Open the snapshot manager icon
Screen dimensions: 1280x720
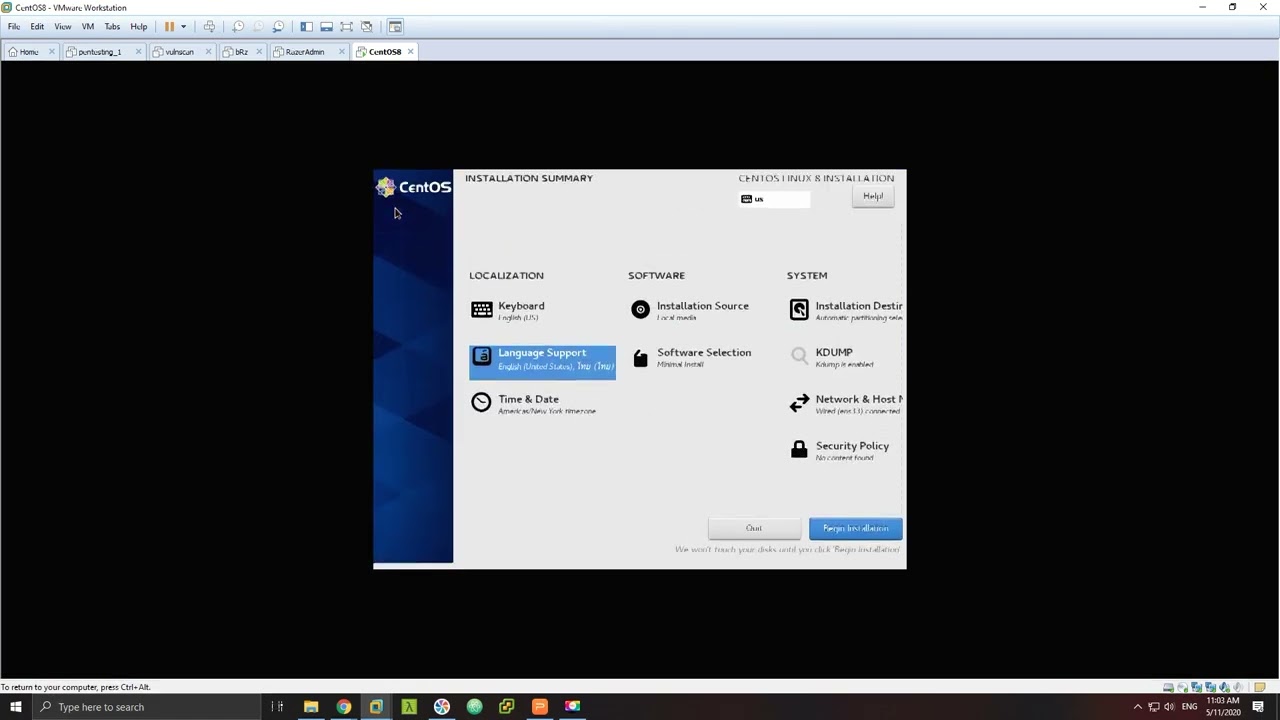pos(278,26)
